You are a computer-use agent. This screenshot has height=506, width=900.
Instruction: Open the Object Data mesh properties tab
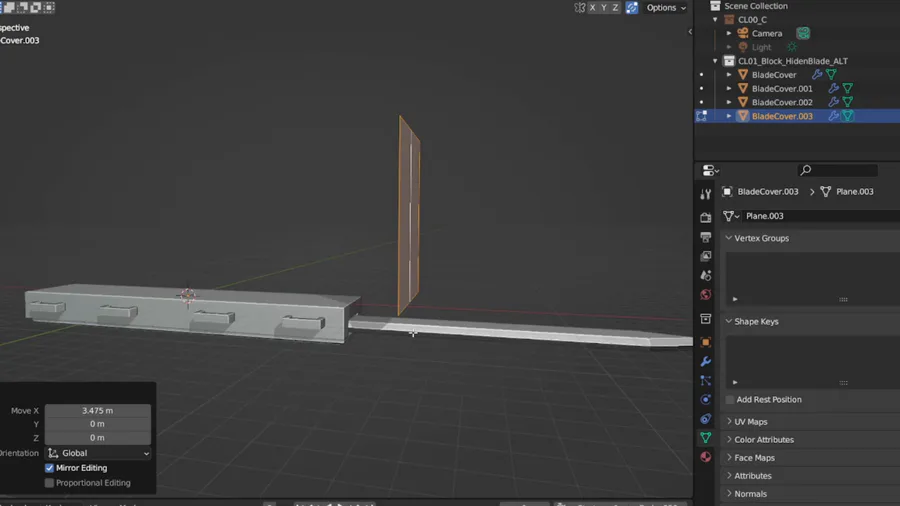[x=705, y=438]
